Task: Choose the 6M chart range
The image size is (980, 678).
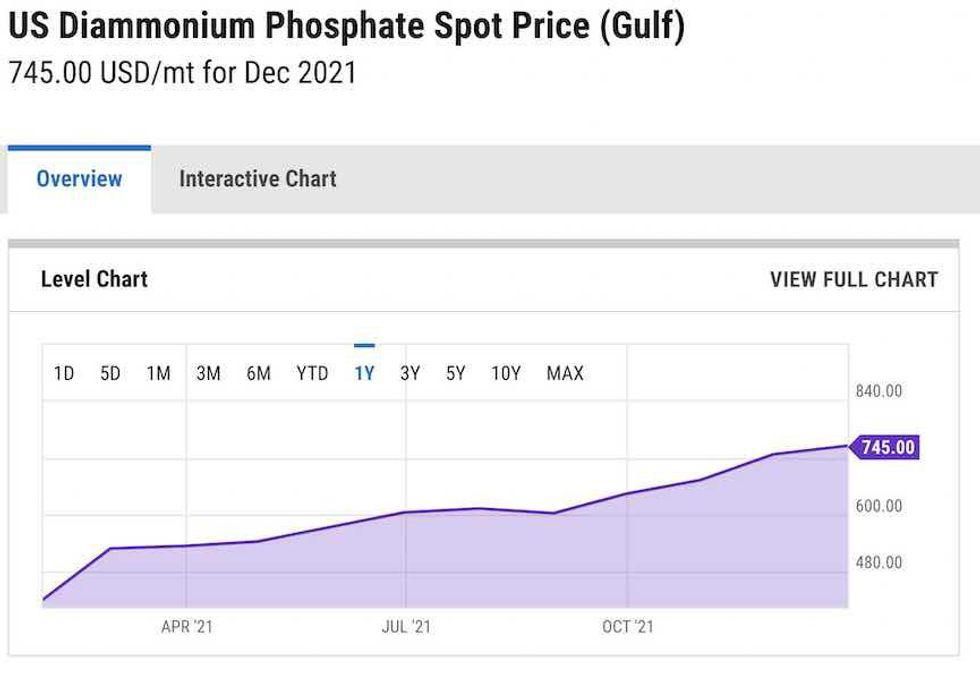Action: (258, 374)
